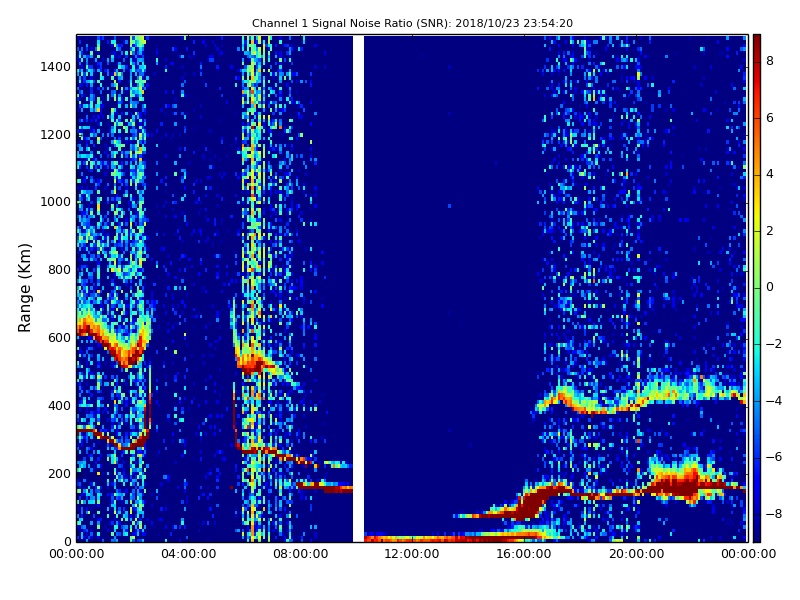
Task: Click the 08:00:00 time axis label
Action: pyautogui.click(x=301, y=554)
